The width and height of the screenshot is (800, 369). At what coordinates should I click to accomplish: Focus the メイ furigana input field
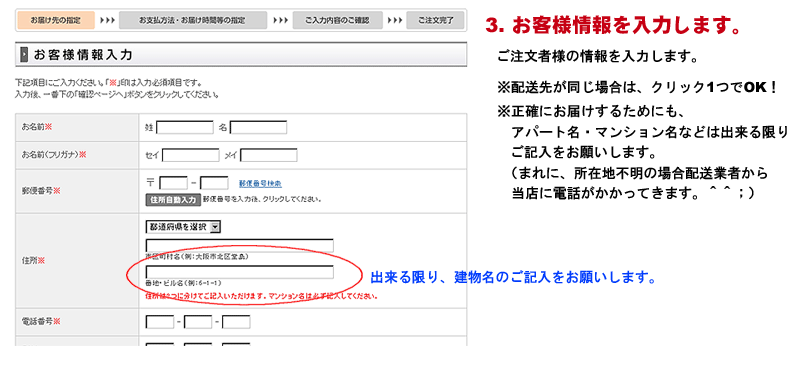pyautogui.click(x=269, y=155)
